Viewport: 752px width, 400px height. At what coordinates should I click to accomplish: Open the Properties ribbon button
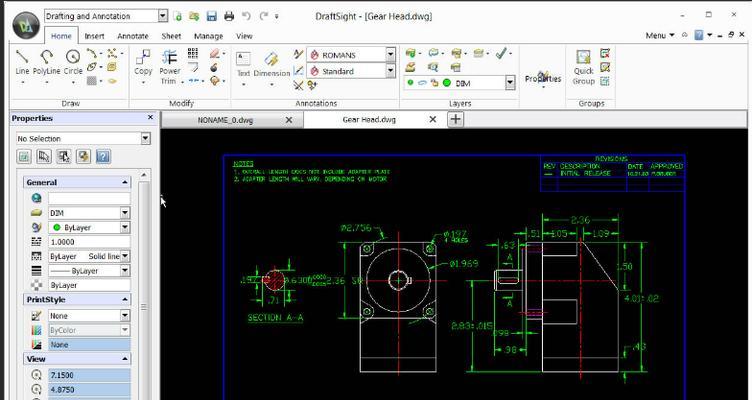point(543,77)
